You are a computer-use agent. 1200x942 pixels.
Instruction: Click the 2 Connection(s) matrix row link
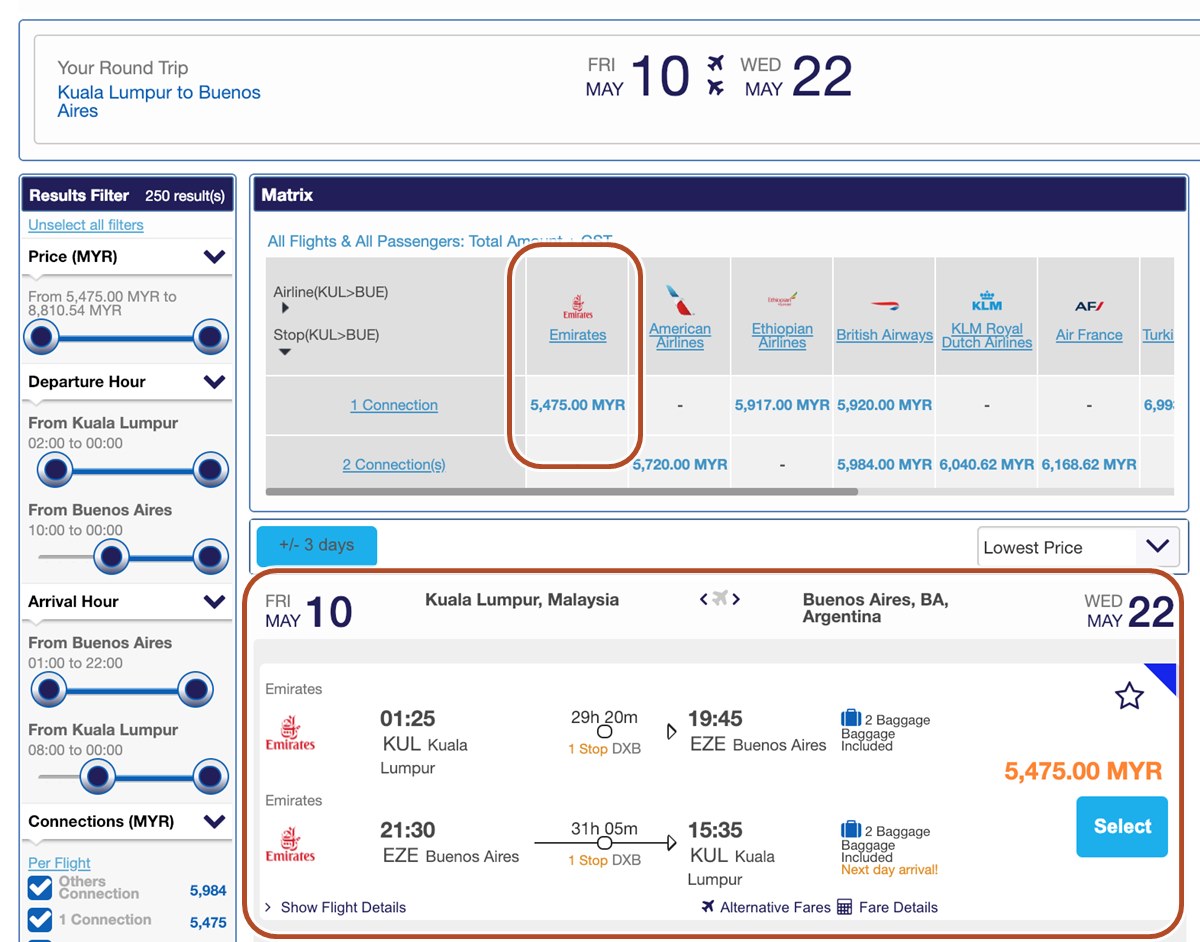(394, 464)
